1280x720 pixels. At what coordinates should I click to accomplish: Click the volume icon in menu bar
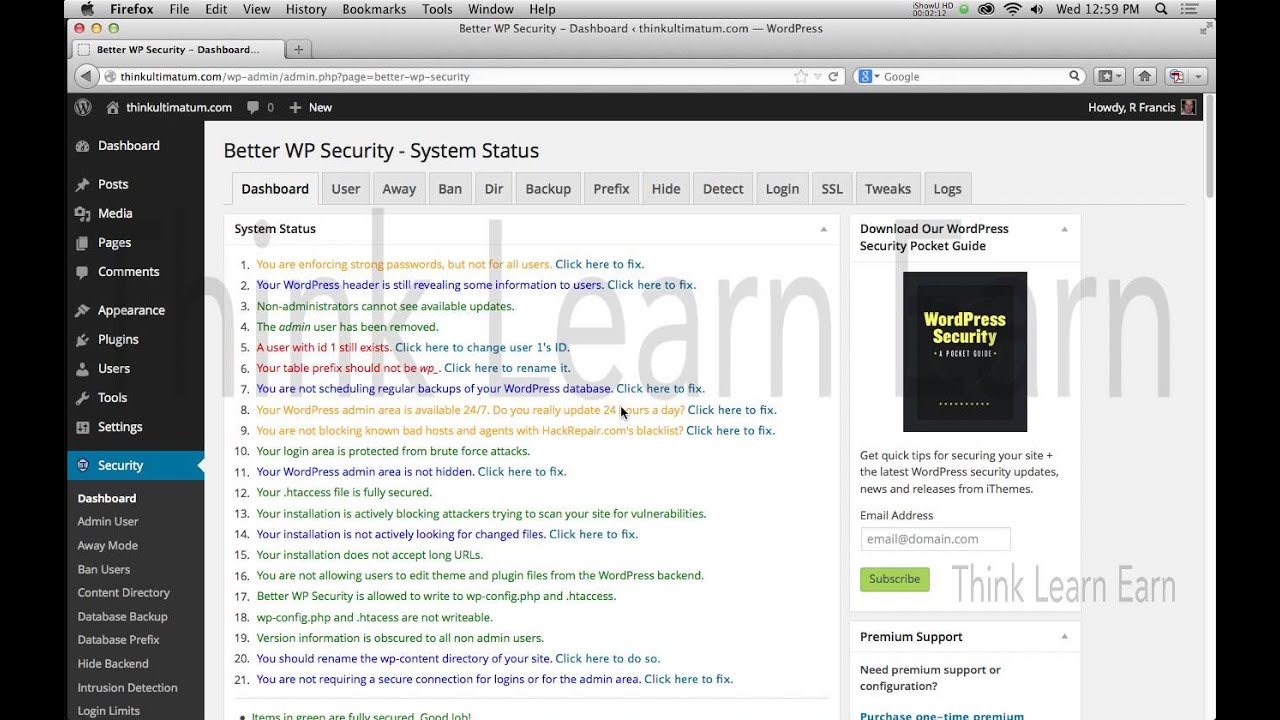pos(1036,9)
